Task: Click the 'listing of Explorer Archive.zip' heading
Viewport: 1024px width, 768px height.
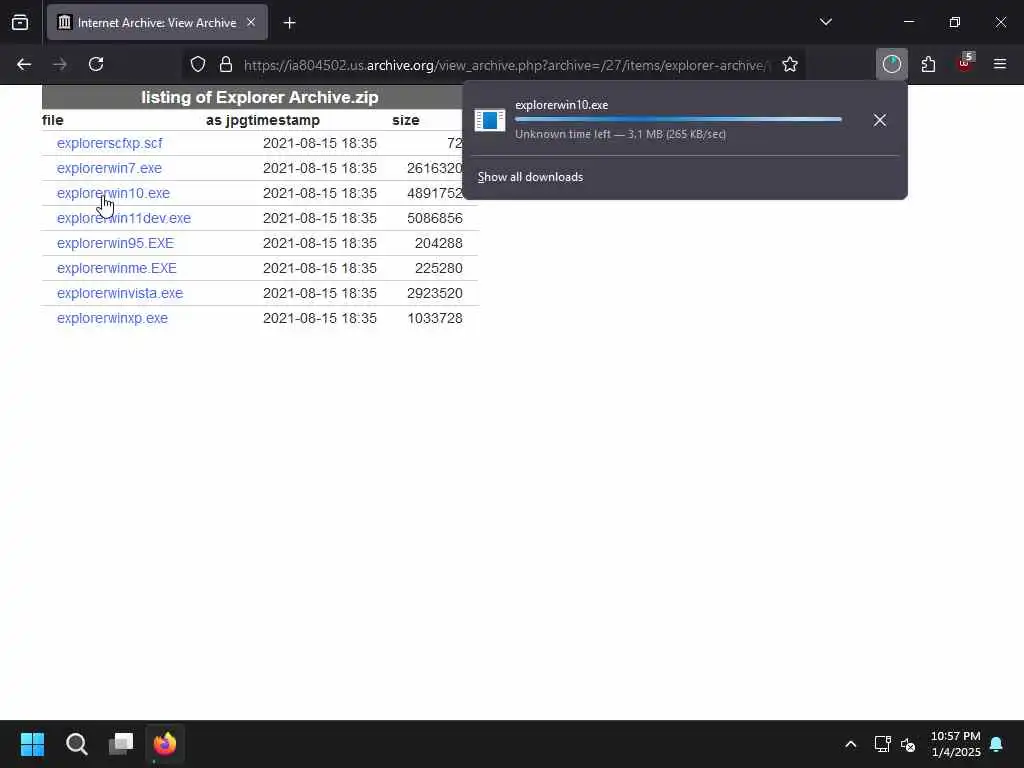Action: 259,97
